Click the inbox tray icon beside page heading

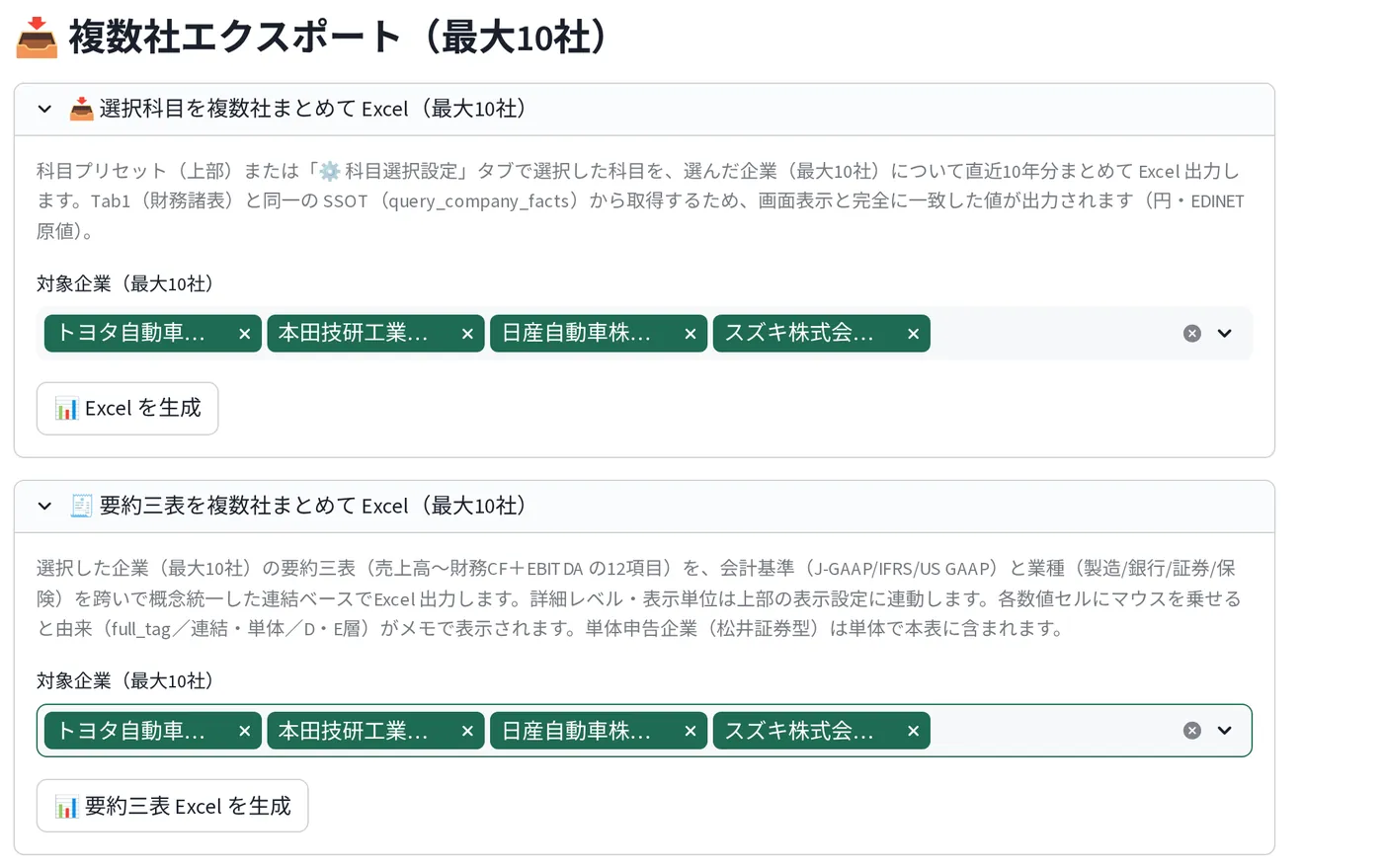tap(38, 38)
